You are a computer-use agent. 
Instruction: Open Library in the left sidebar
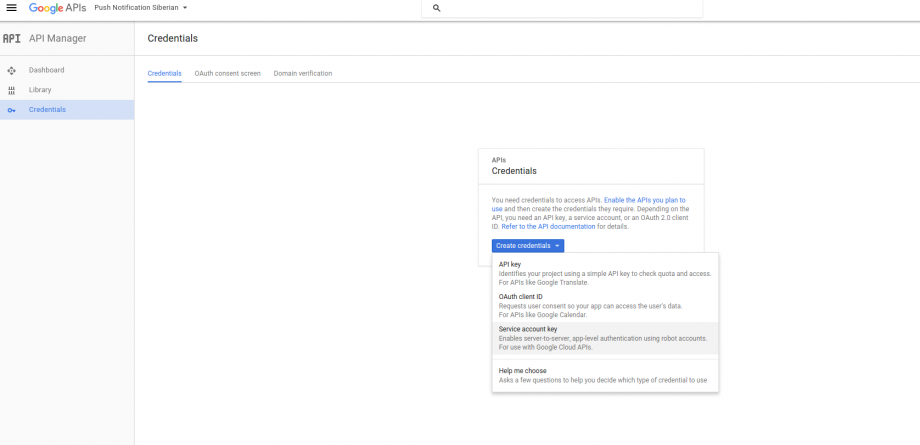point(40,90)
